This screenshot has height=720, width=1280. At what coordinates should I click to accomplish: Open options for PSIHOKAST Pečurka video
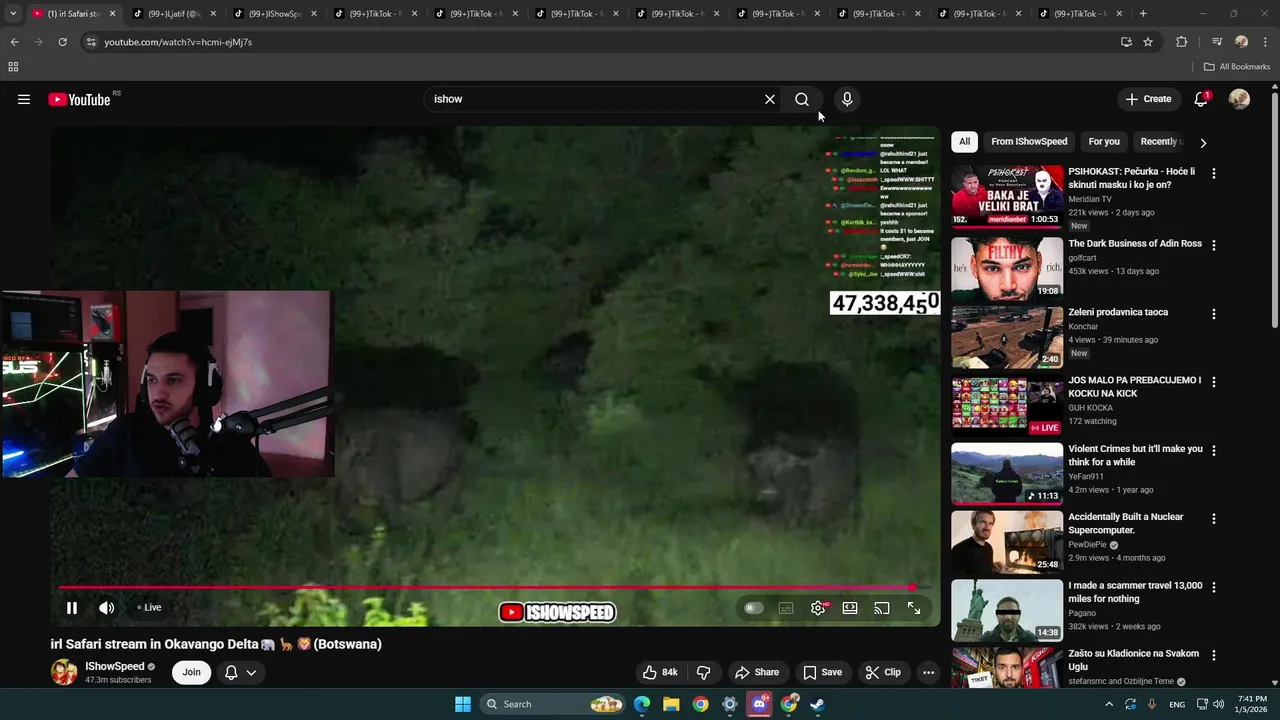coord(1214,173)
